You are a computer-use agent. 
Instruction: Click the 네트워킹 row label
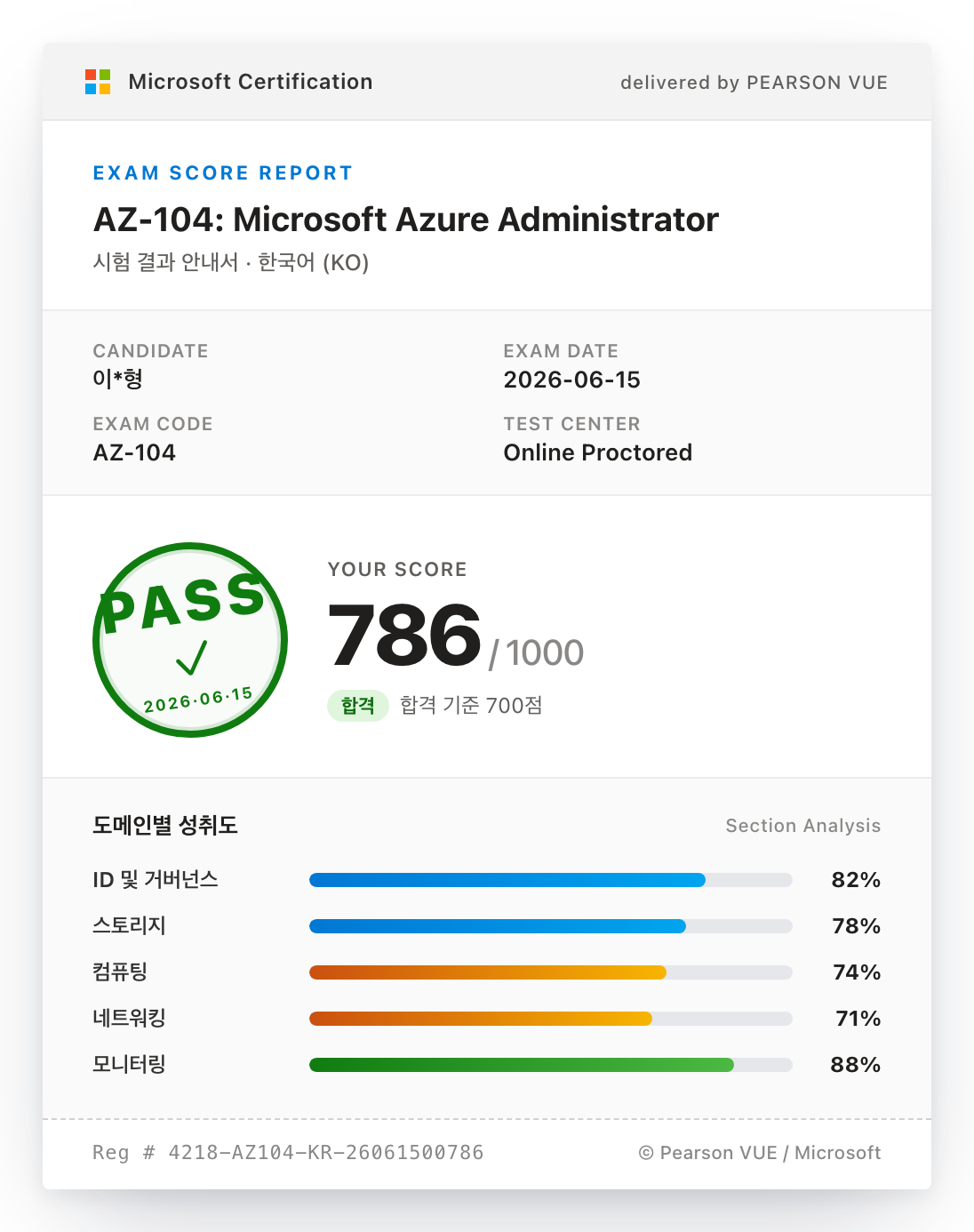point(130,1019)
